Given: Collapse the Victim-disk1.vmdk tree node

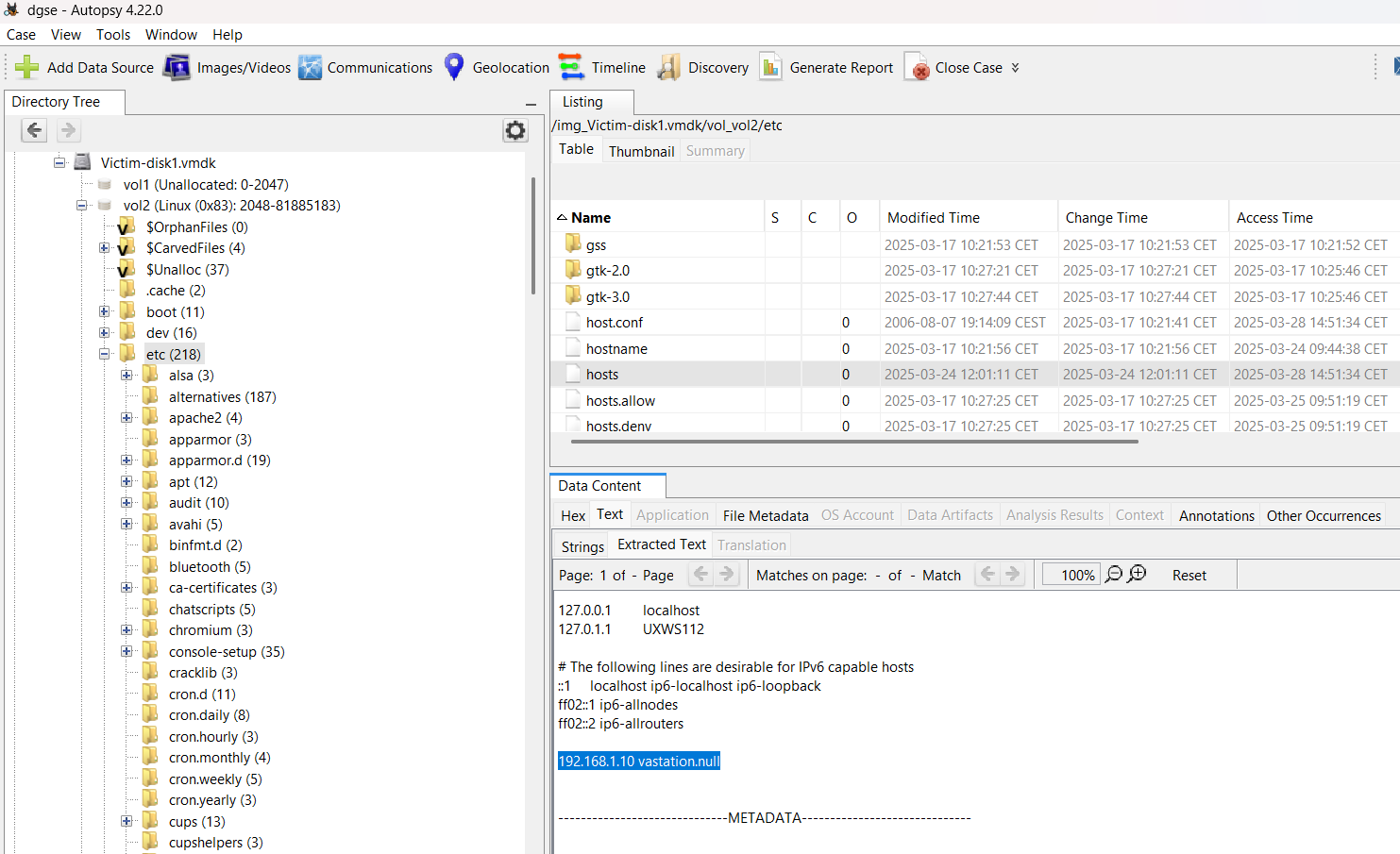Looking at the screenshot, I should coord(59,162).
